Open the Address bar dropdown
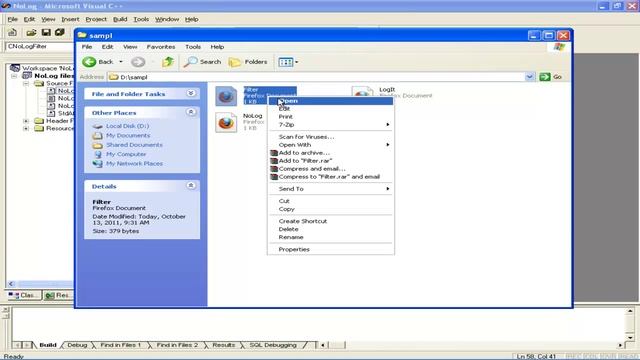Image resolution: width=640 pixels, height=360 pixels. (529, 77)
